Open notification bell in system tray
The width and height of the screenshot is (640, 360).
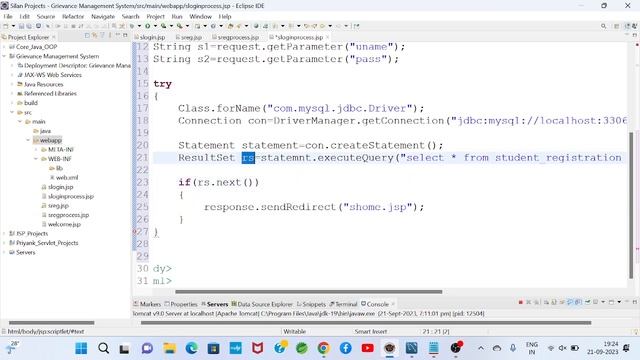pyautogui.click(x=627, y=348)
